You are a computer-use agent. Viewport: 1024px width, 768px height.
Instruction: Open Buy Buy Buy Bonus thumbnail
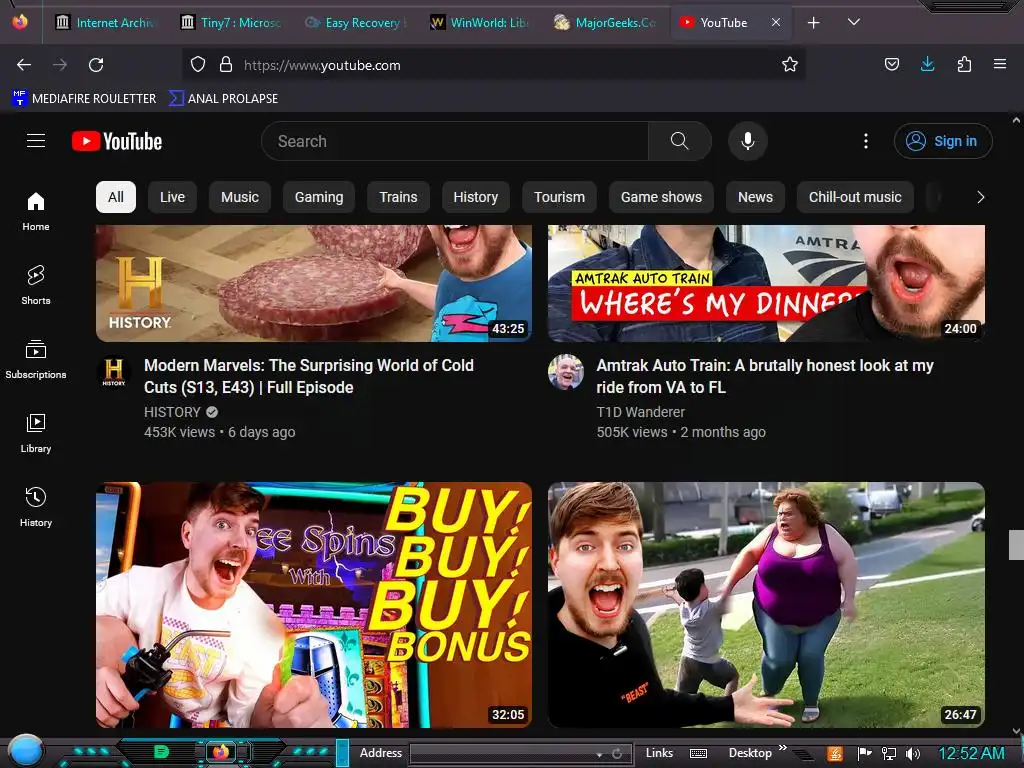pyautogui.click(x=314, y=605)
